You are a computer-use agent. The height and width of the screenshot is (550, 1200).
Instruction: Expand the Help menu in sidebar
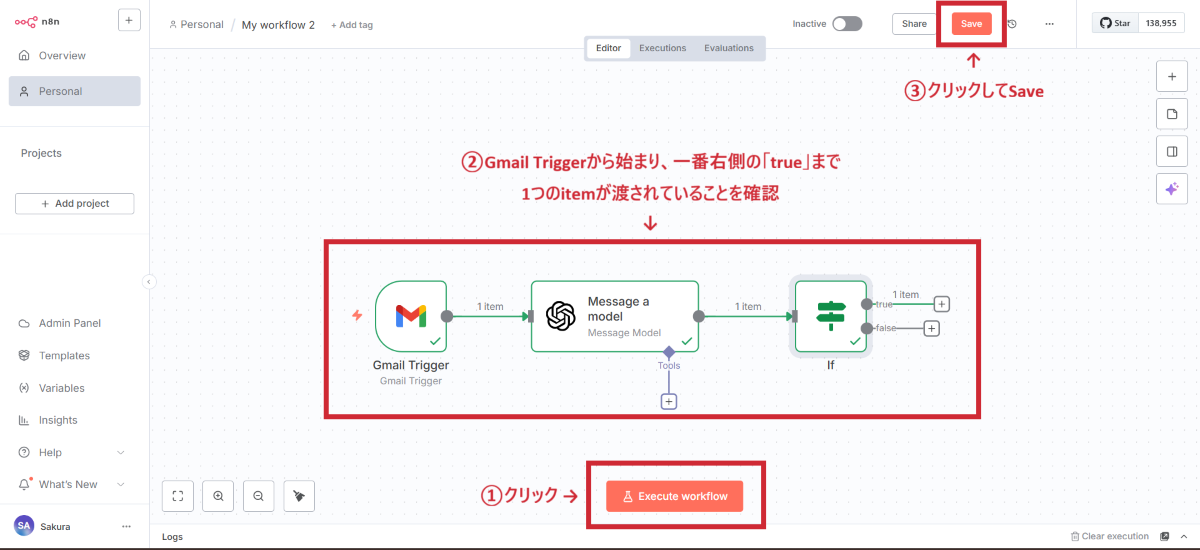click(121, 452)
